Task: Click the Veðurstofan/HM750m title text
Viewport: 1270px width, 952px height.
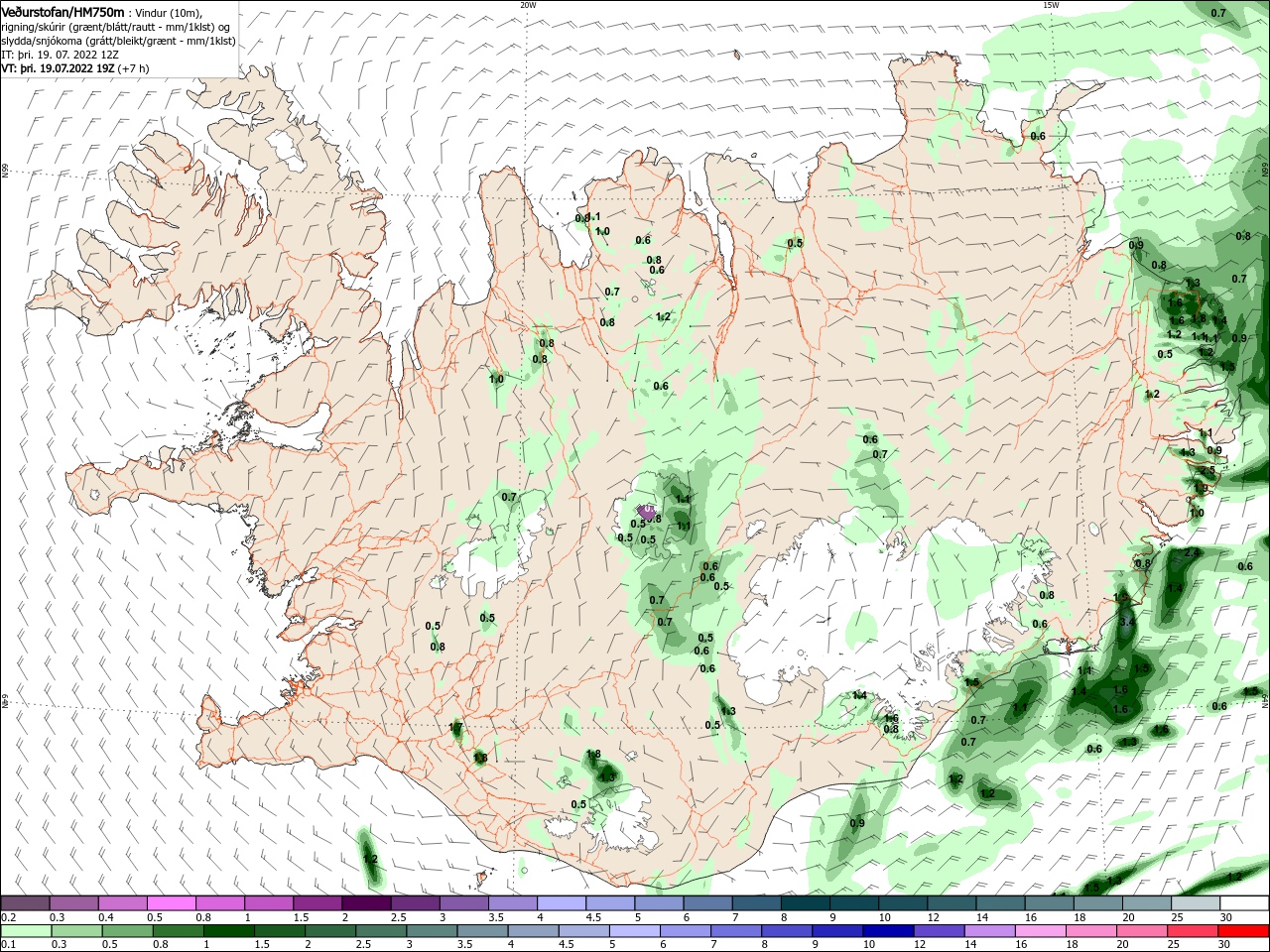Action: point(63,12)
